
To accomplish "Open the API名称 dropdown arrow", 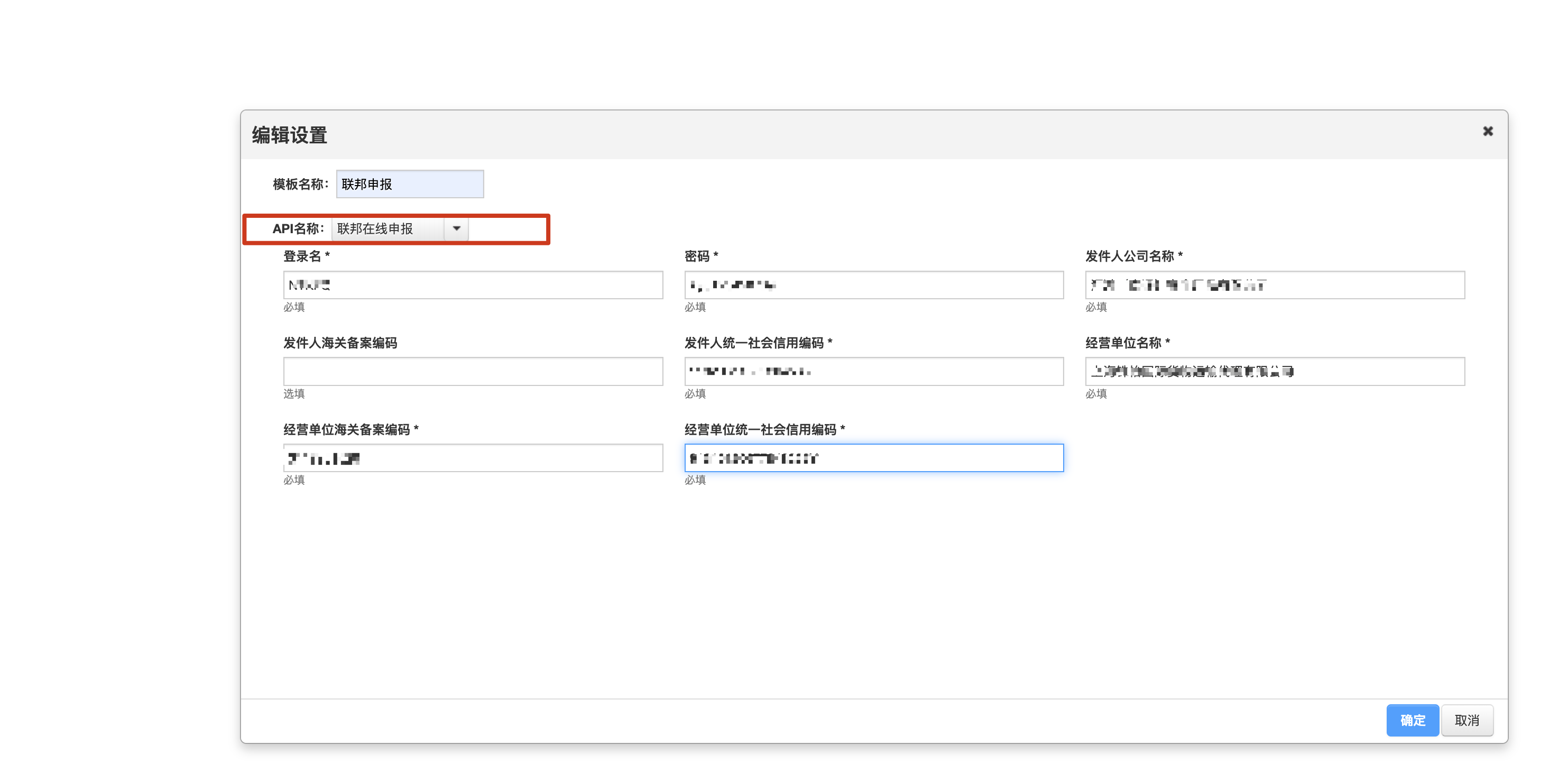I will [456, 228].
